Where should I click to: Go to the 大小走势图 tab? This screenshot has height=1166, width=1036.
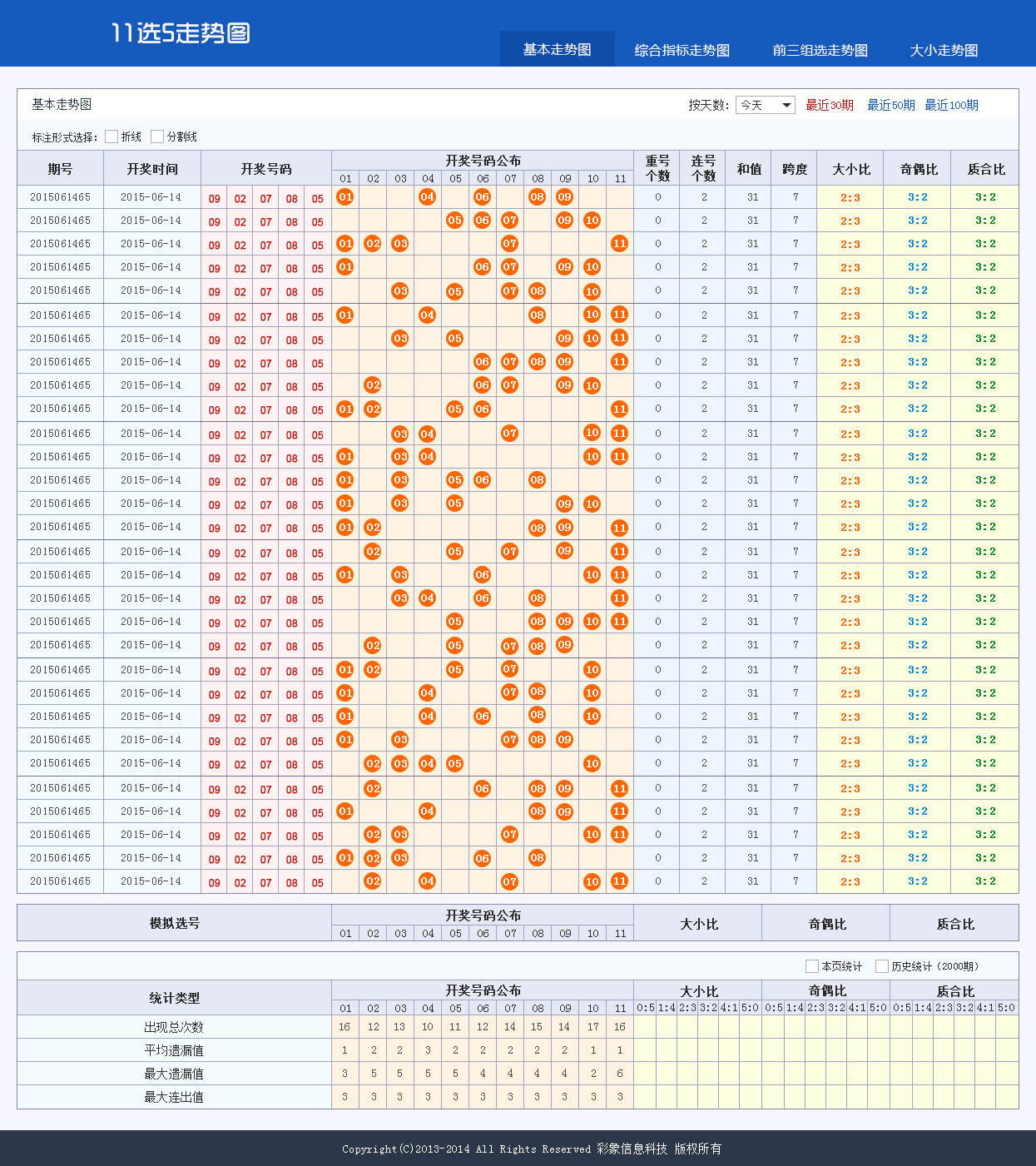pyautogui.click(x=944, y=50)
